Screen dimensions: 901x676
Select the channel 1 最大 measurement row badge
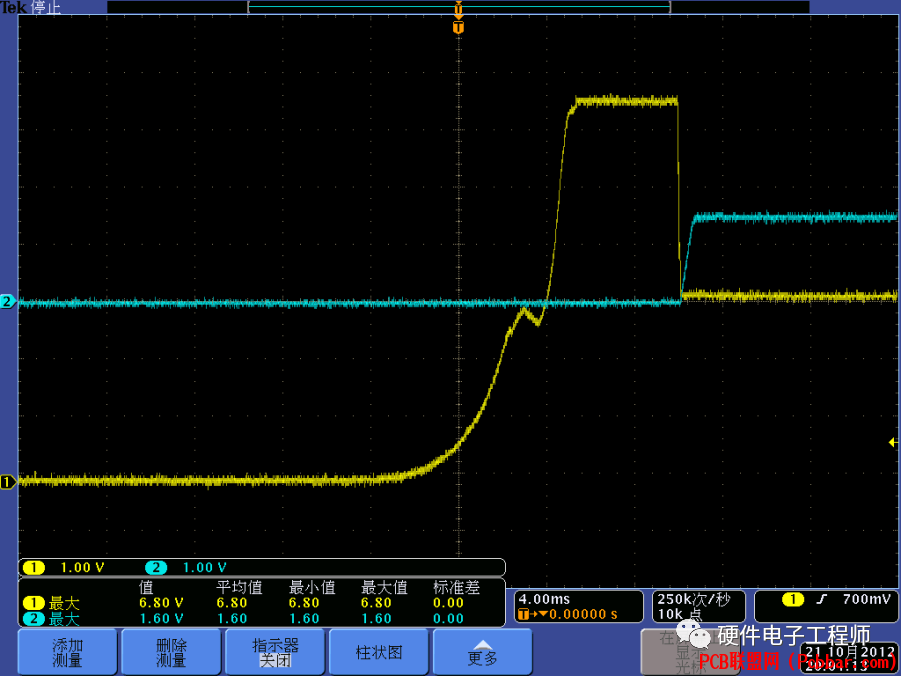coord(34,603)
